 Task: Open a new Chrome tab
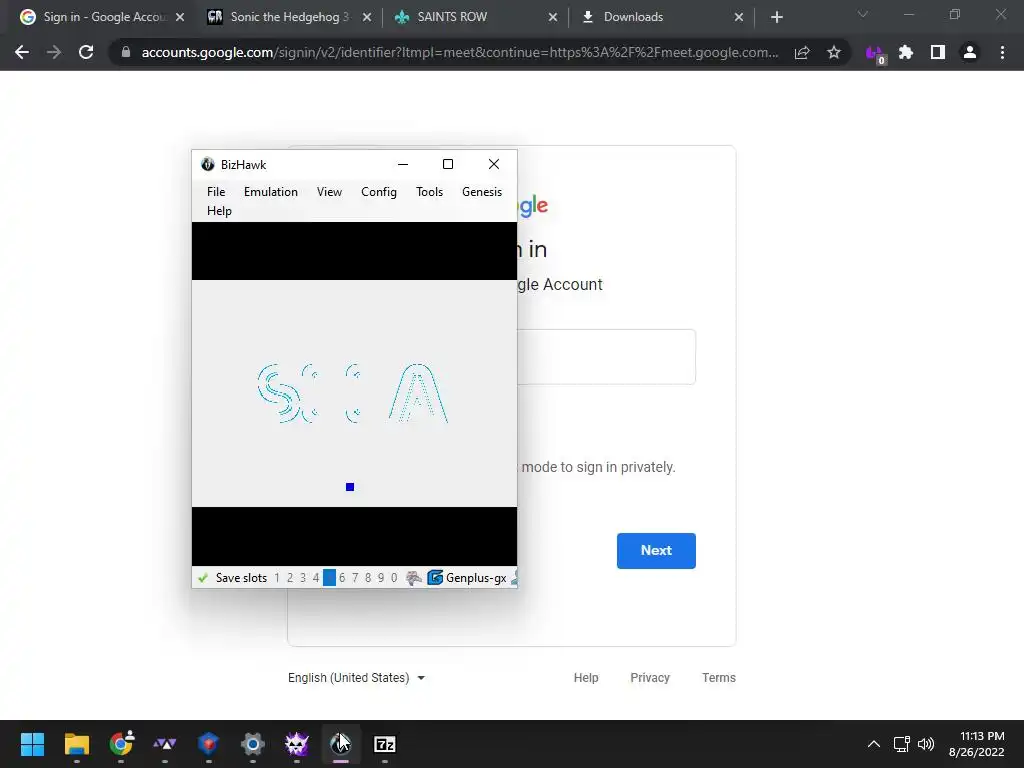coord(776,17)
